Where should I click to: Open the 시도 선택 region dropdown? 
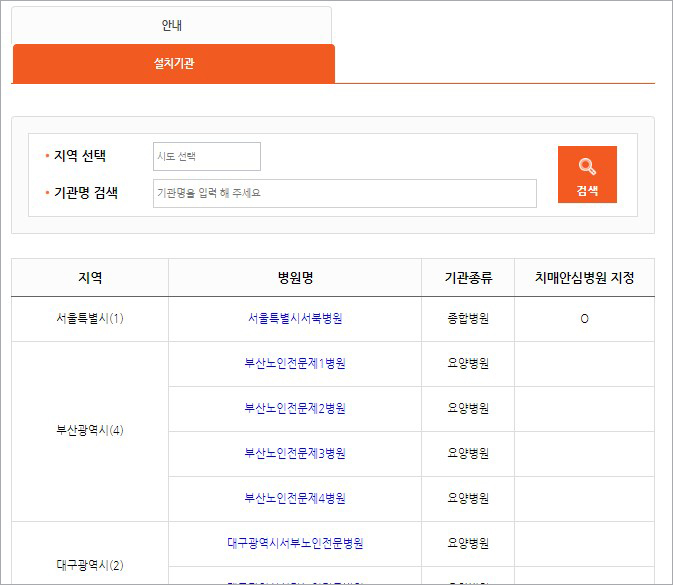pyautogui.click(x=207, y=156)
